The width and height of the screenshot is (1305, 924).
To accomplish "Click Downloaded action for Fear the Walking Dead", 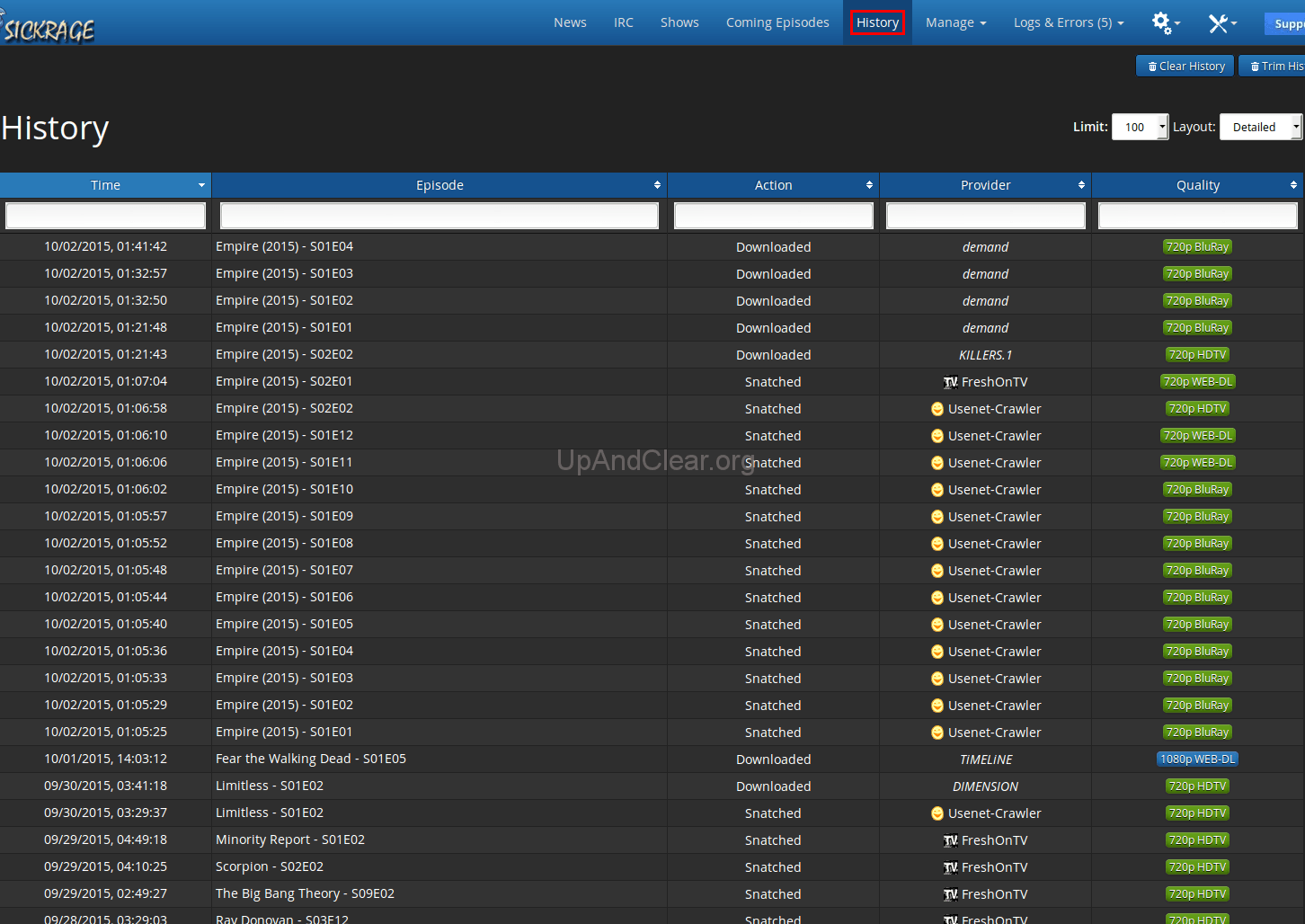I will pyautogui.click(x=774, y=760).
